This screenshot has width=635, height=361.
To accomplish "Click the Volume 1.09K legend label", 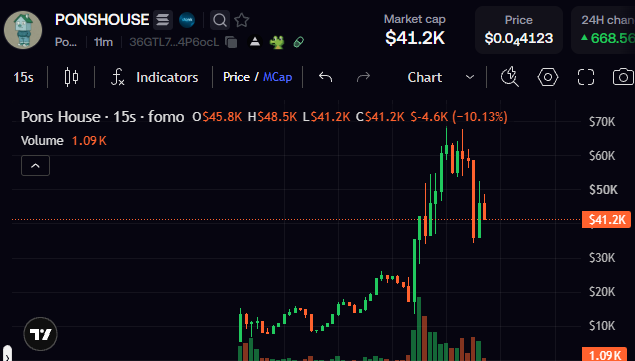I will [x=64, y=141].
